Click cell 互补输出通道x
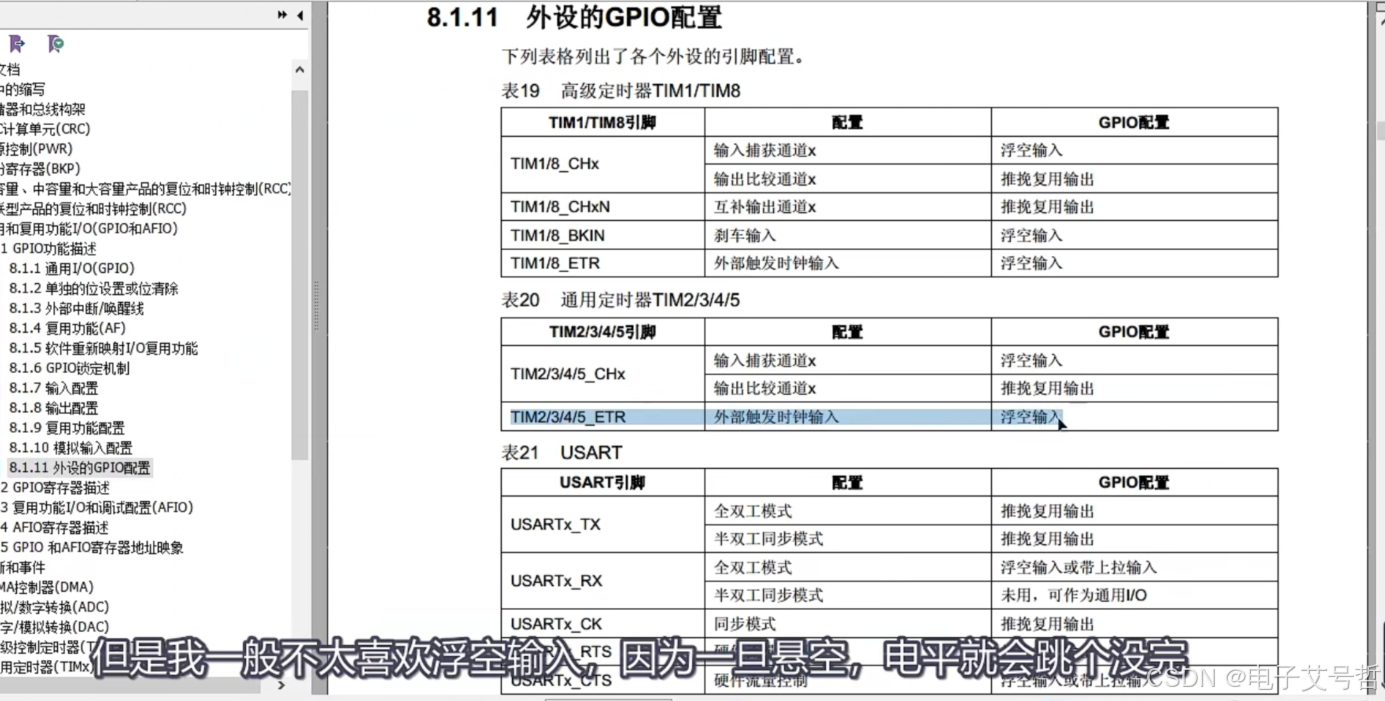 tap(848, 207)
